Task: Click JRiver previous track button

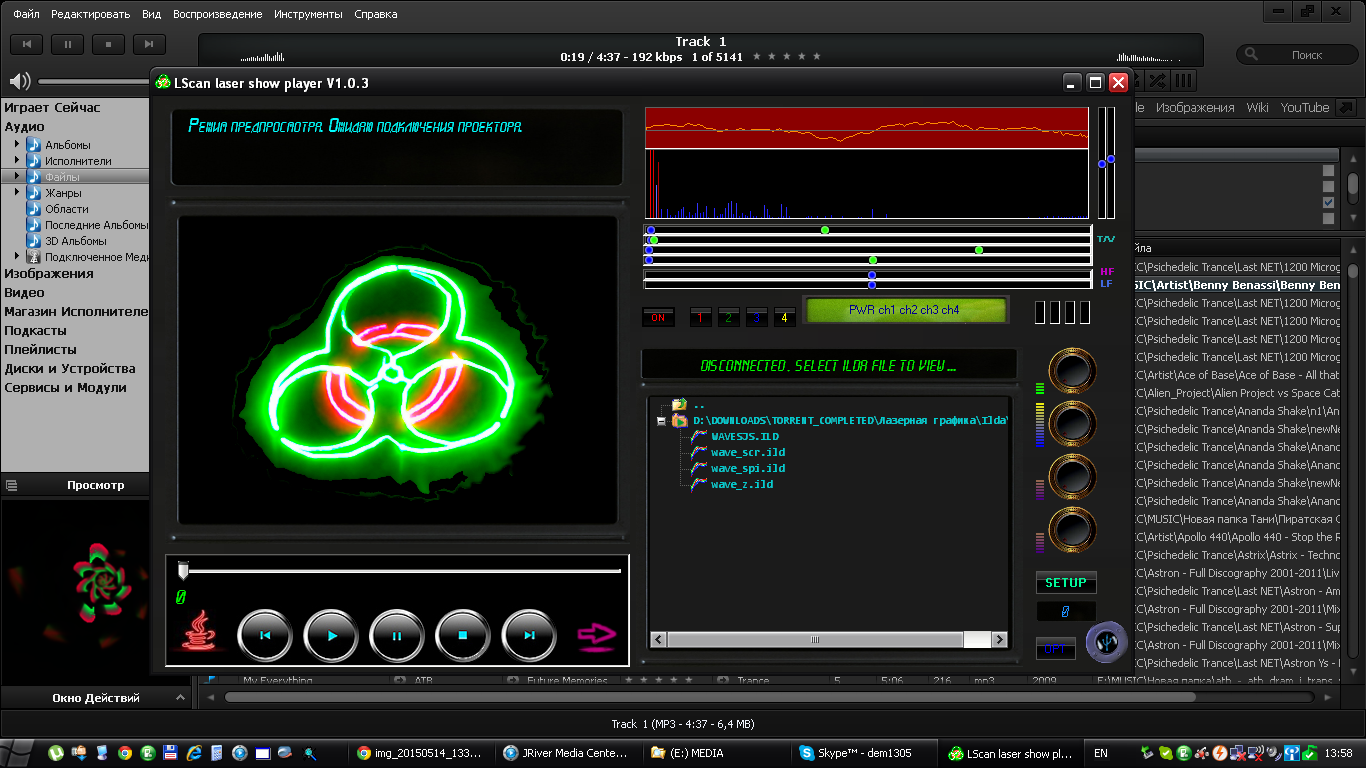Action: tap(27, 44)
